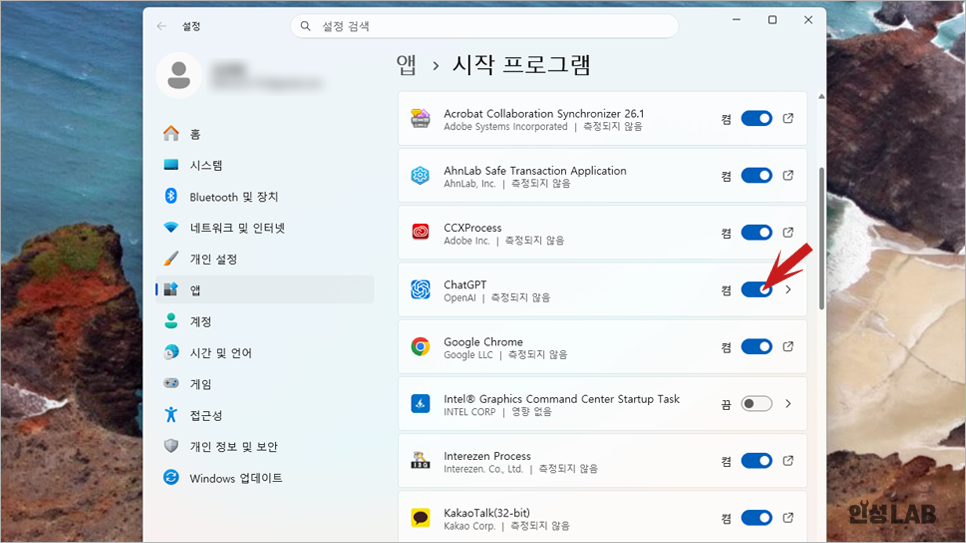Enable Intel Graphics Command Center startup toggle
966x543 pixels.
tap(757, 404)
